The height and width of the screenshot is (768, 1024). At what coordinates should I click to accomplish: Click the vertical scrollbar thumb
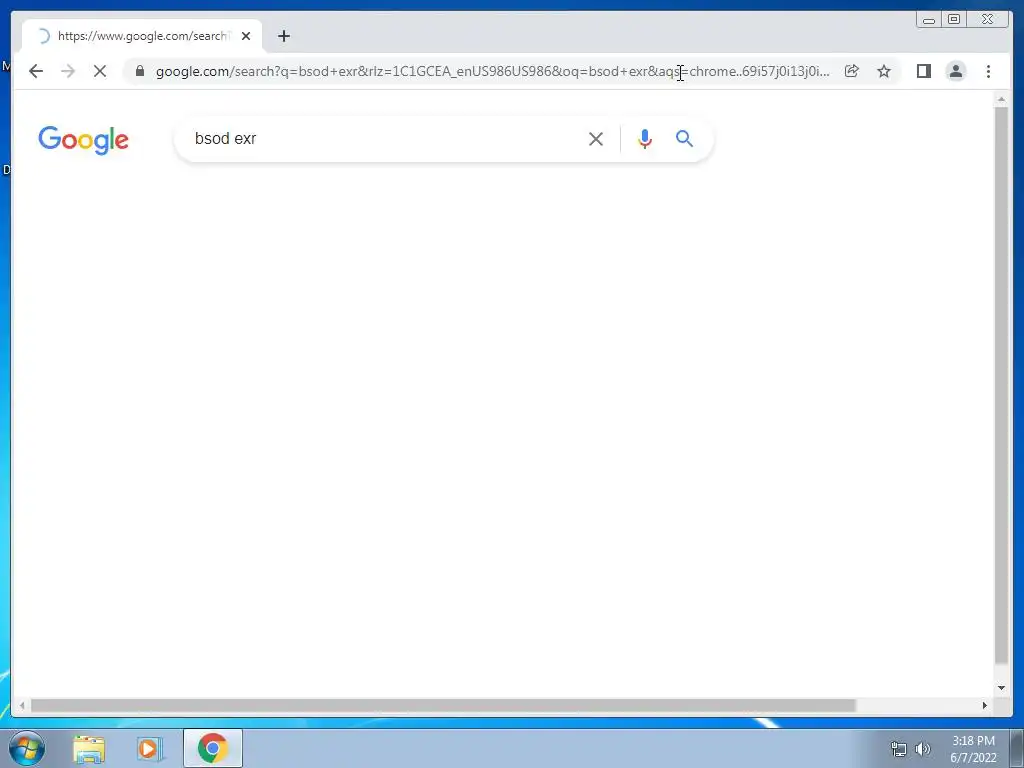pyautogui.click(x=1001, y=385)
